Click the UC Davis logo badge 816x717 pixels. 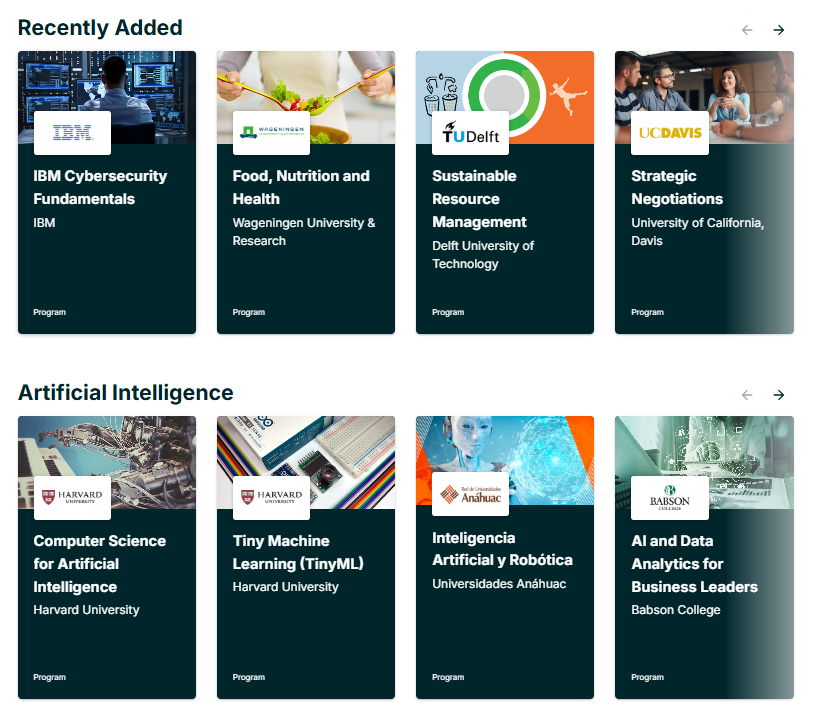coord(669,132)
